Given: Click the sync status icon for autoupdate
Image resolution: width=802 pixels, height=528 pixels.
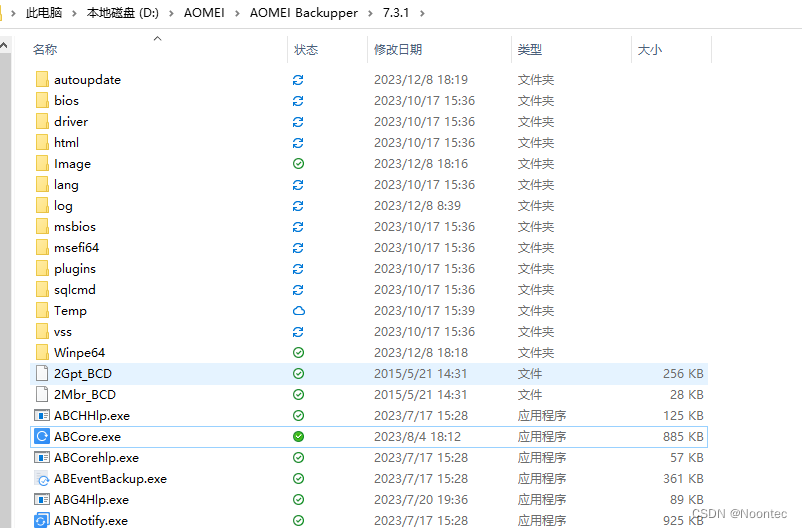Looking at the screenshot, I should coord(298,80).
